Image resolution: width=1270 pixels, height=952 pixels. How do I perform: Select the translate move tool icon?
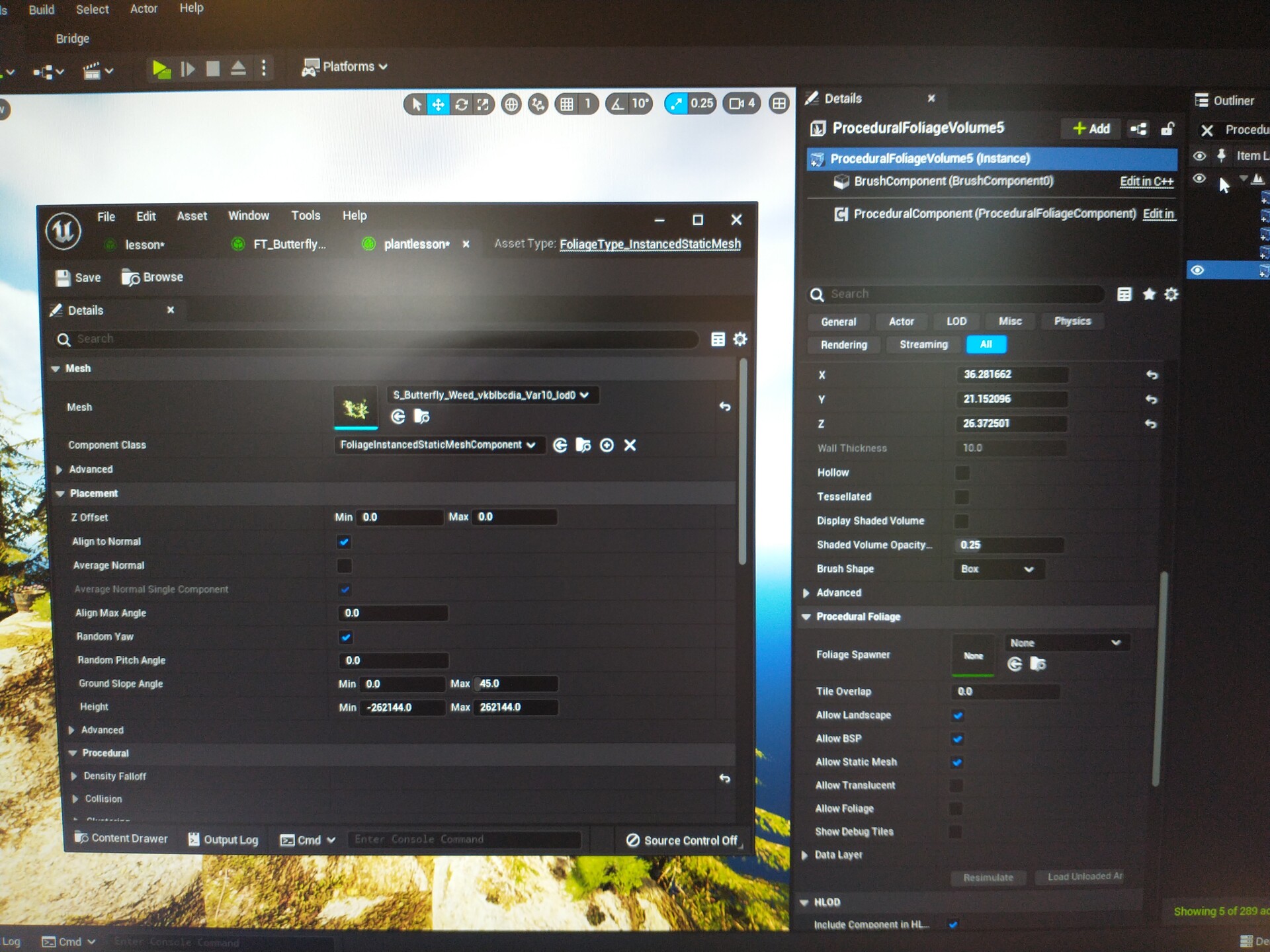(x=438, y=104)
